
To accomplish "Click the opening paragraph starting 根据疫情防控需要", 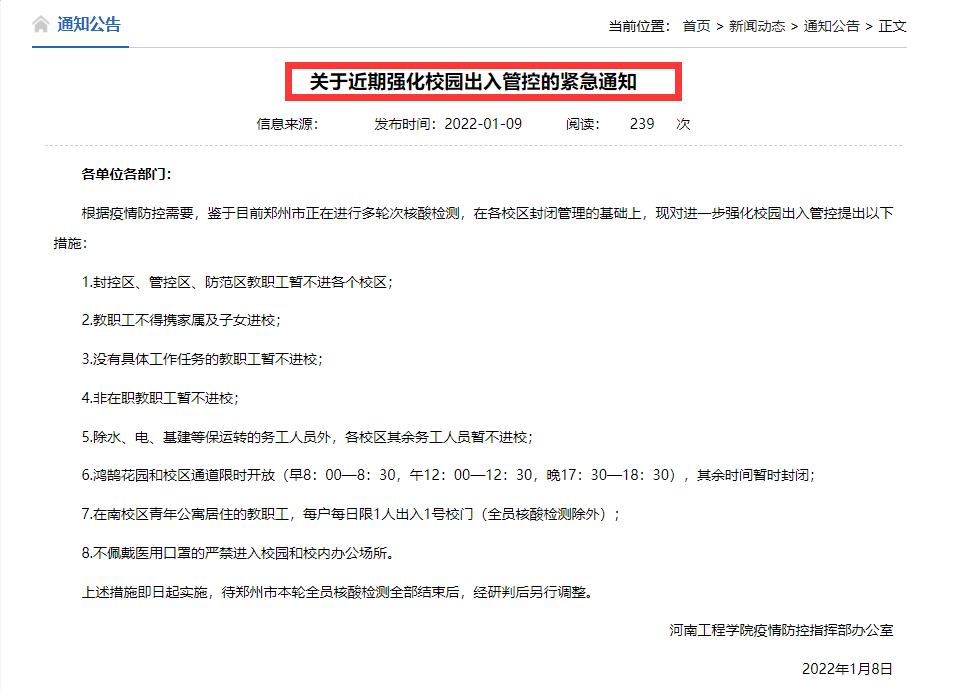I will click(473, 228).
